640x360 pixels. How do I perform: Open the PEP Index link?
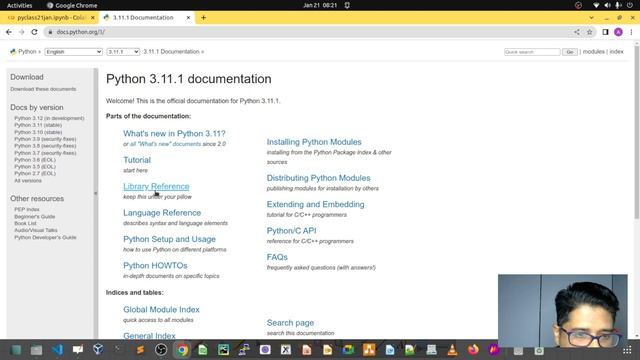[x=27, y=209]
